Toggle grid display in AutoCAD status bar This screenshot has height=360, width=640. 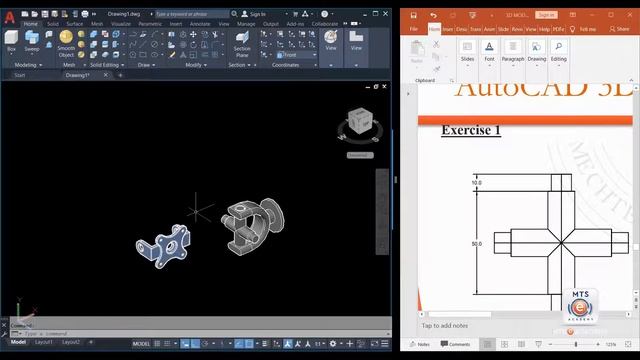[157, 344]
